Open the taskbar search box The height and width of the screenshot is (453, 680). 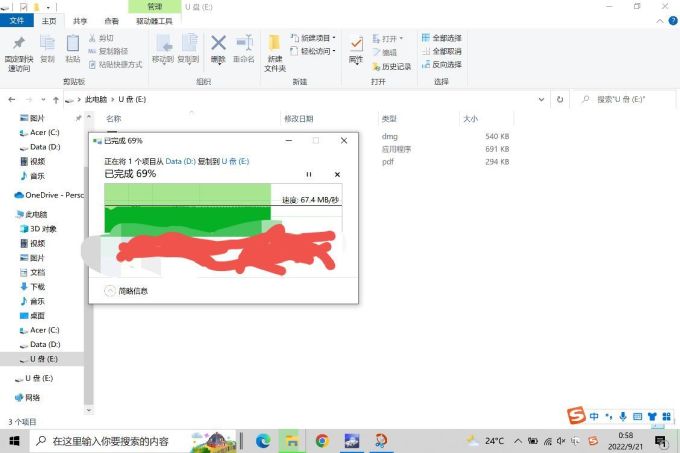coord(134,441)
